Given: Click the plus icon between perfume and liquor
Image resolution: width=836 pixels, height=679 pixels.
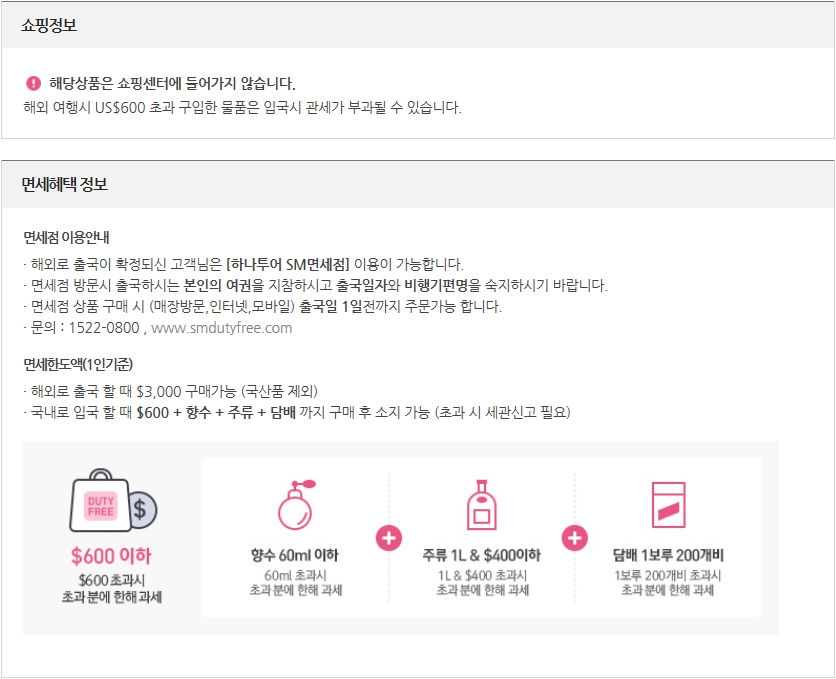Looking at the screenshot, I should coord(389,538).
